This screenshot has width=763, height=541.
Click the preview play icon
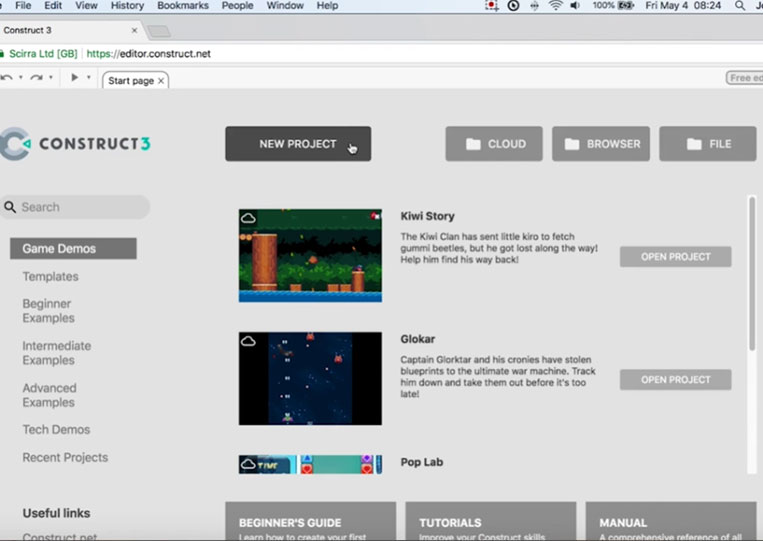click(x=74, y=77)
